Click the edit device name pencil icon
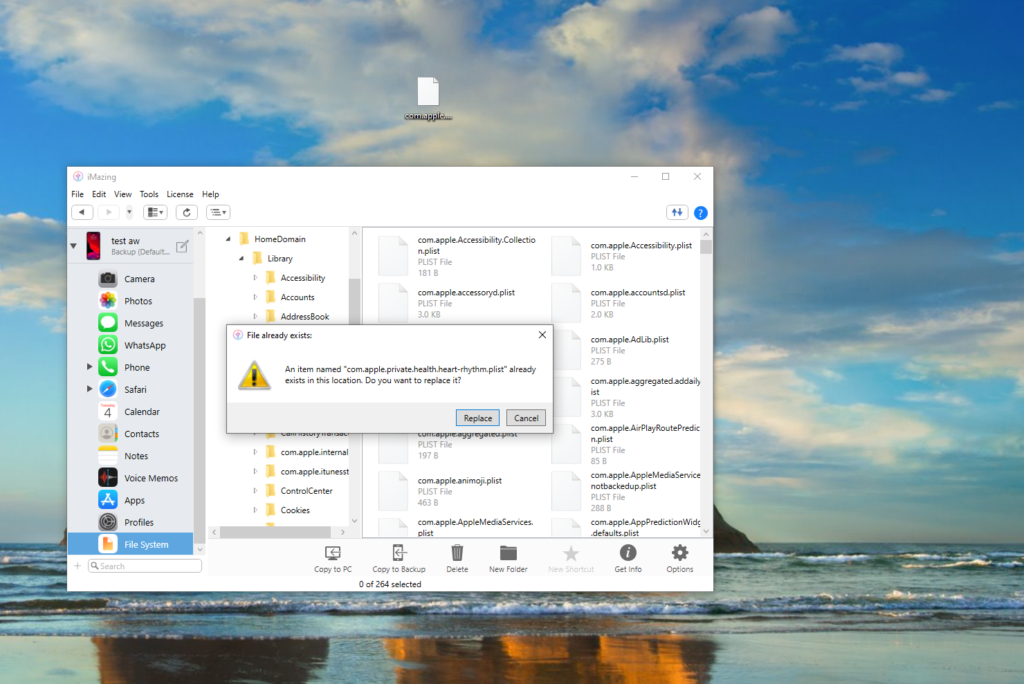The height and width of the screenshot is (684, 1024). (x=182, y=246)
